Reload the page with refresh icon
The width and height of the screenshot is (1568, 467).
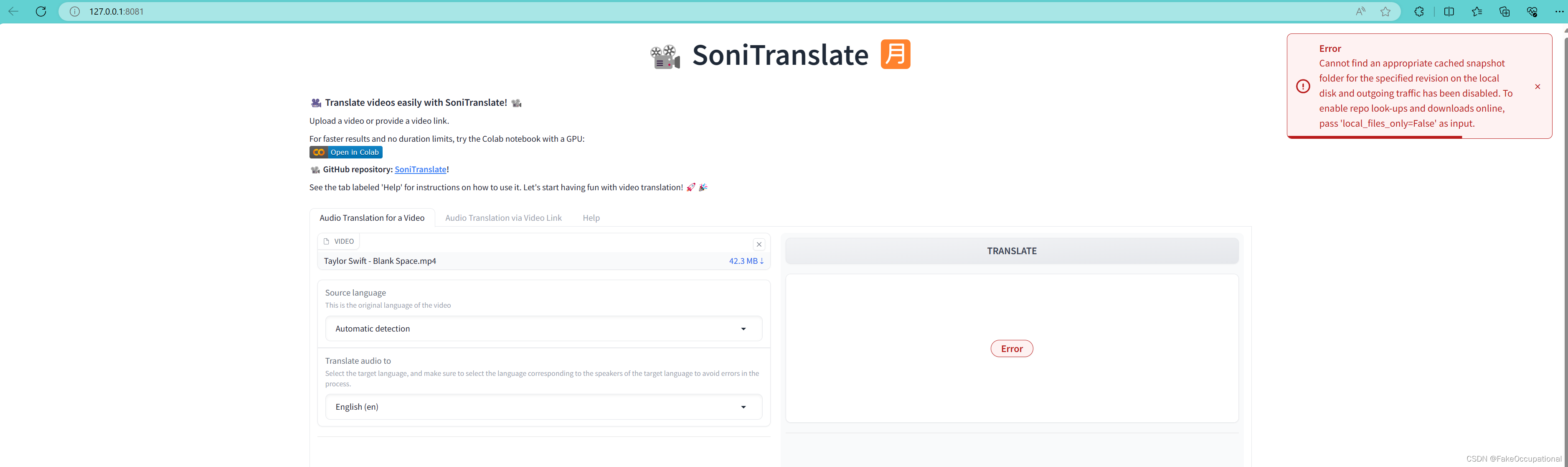pos(41,12)
